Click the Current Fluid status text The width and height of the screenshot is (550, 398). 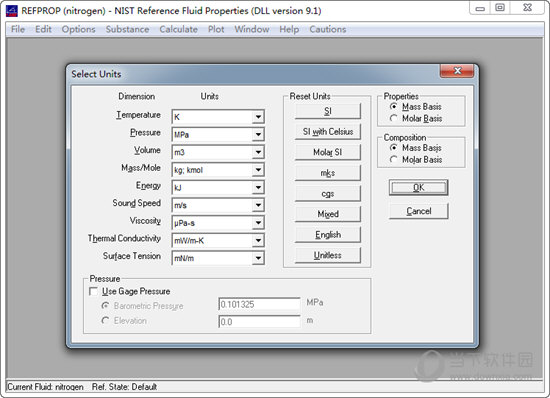[45, 387]
